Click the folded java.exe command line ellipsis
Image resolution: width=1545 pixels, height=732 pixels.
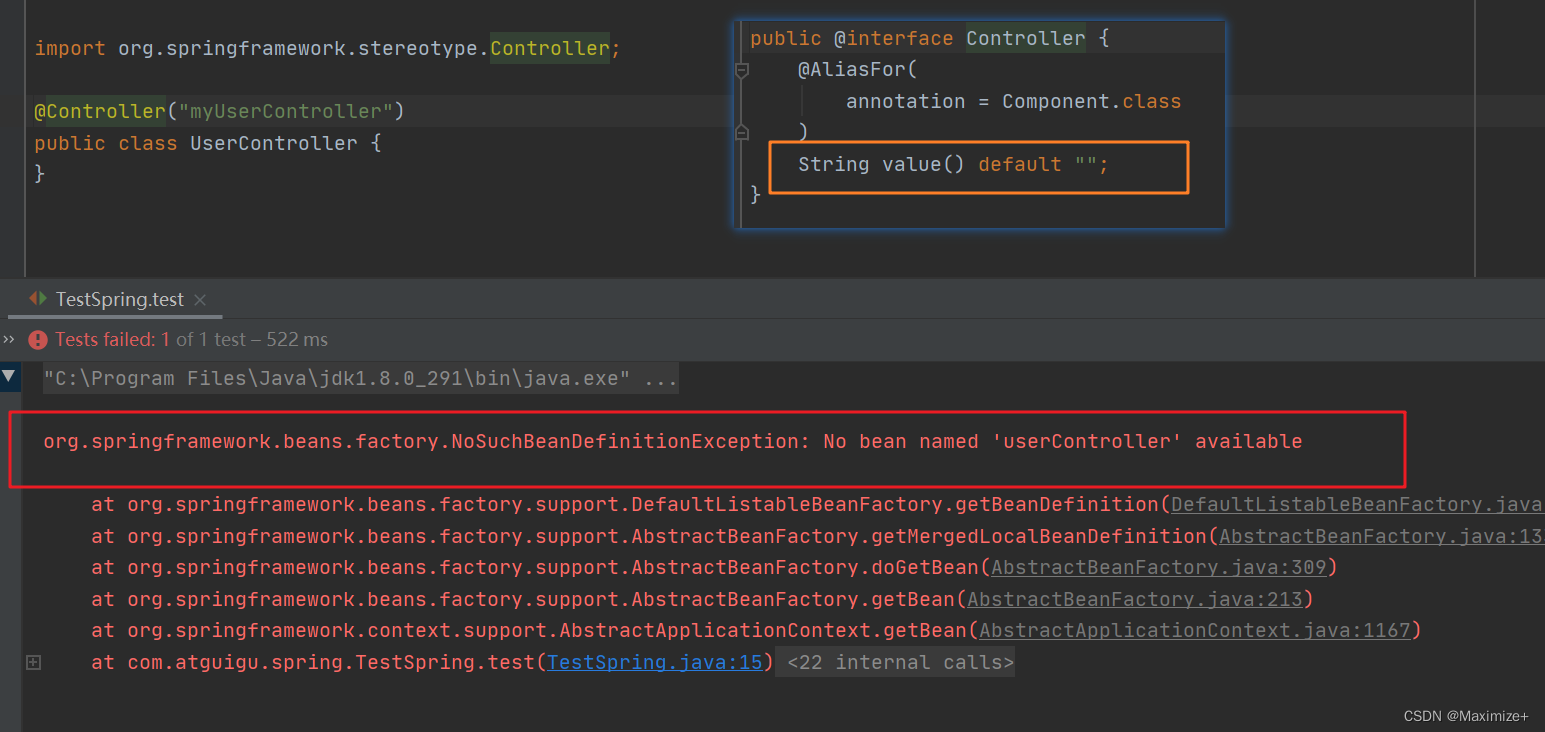[661, 379]
